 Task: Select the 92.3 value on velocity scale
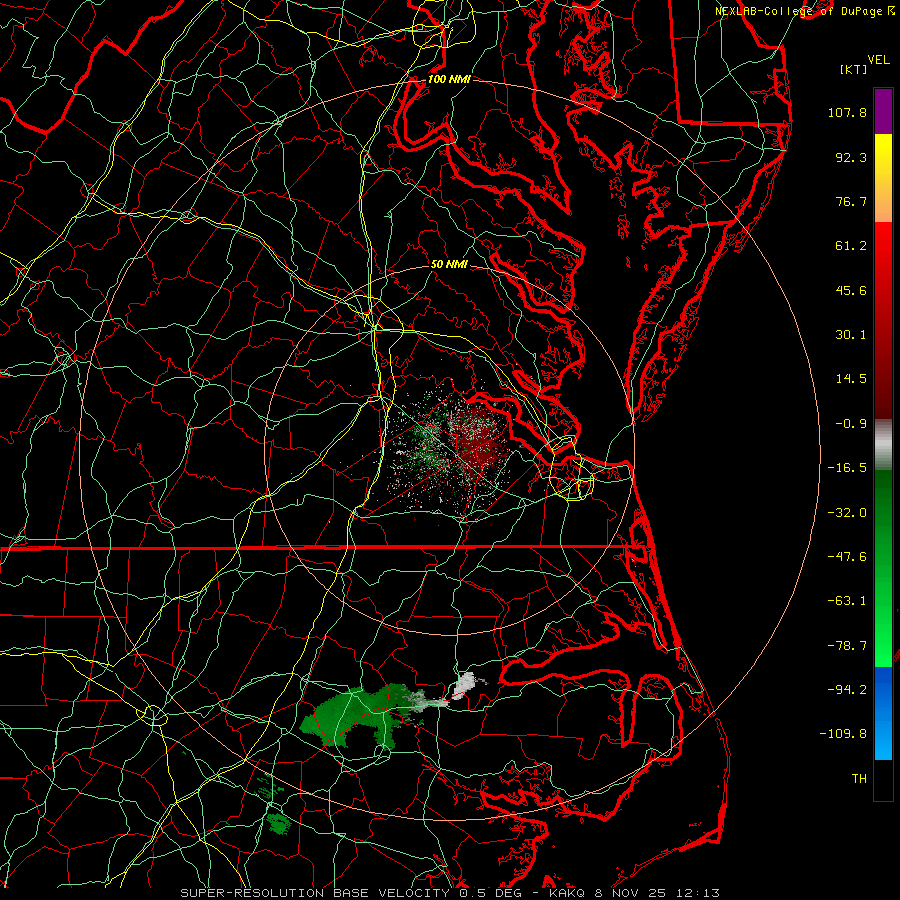[851, 157]
